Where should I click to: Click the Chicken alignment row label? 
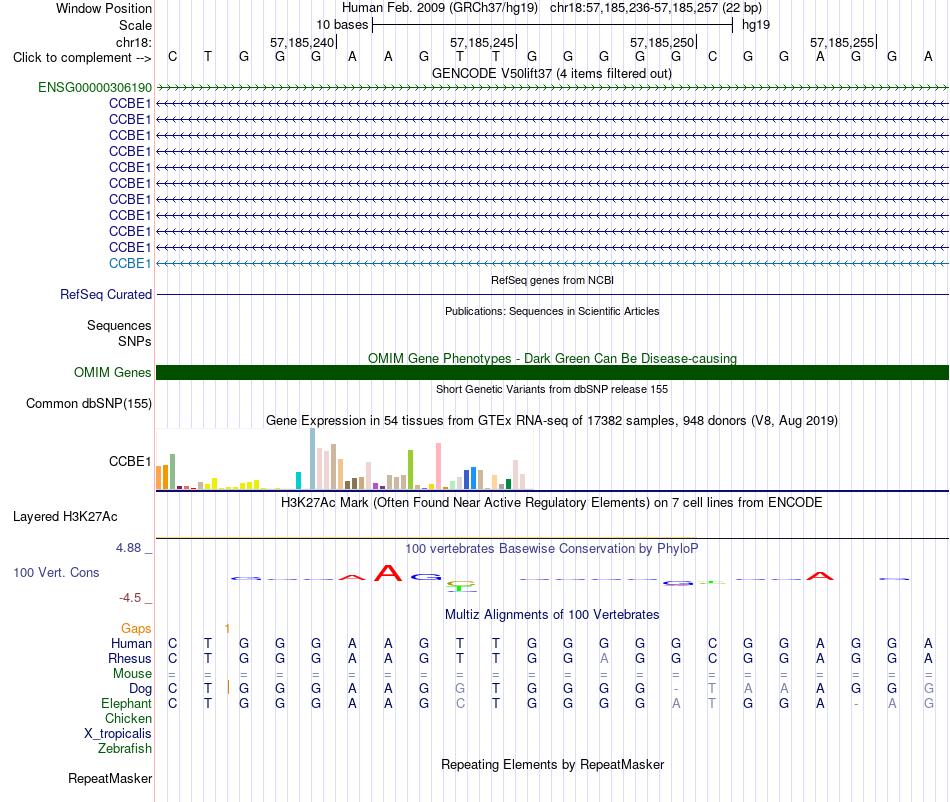pos(128,718)
